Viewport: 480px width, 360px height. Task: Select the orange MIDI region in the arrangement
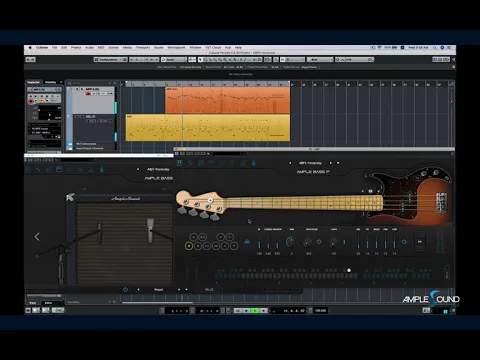(227, 100)
